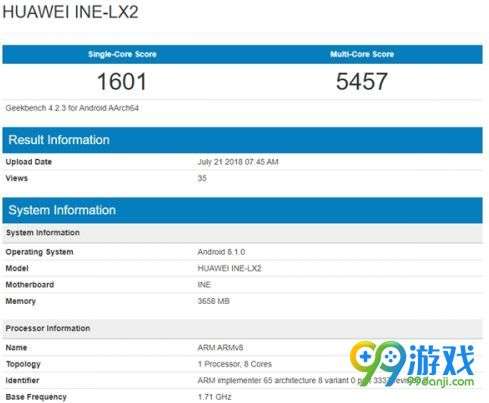Select the July 21 2018 upload date value
489x403 pixels.
pos(238,162)
